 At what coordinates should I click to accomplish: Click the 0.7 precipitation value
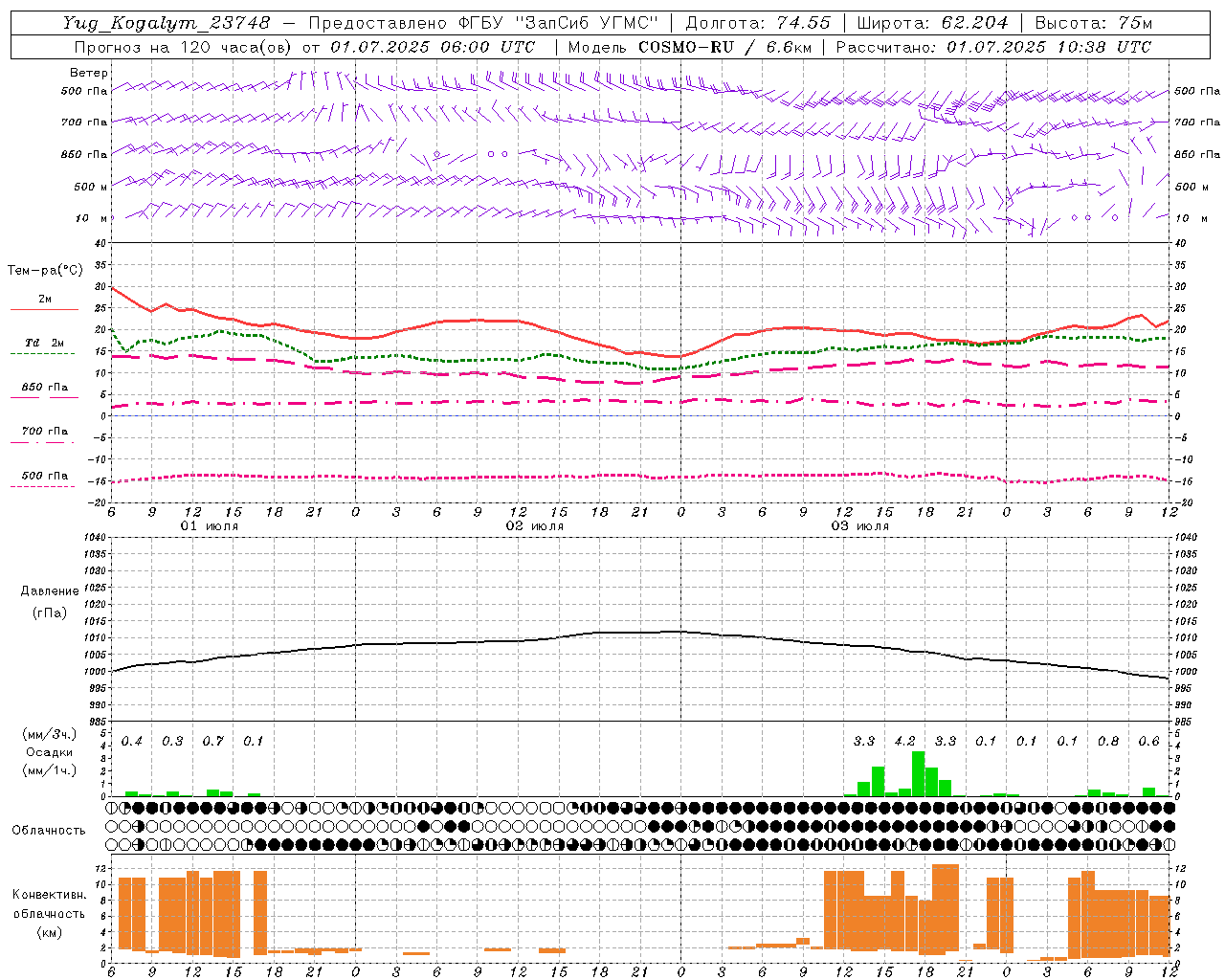coord(213,742)
